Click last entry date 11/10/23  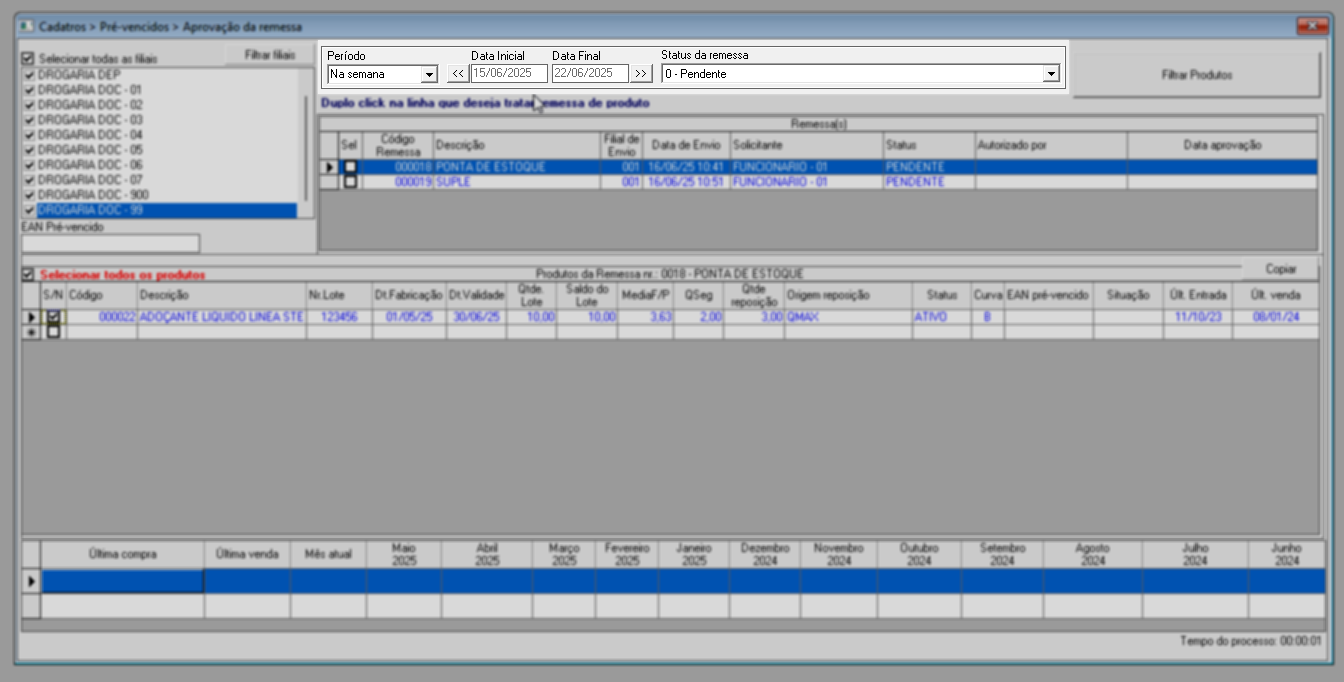(1197, 317)
